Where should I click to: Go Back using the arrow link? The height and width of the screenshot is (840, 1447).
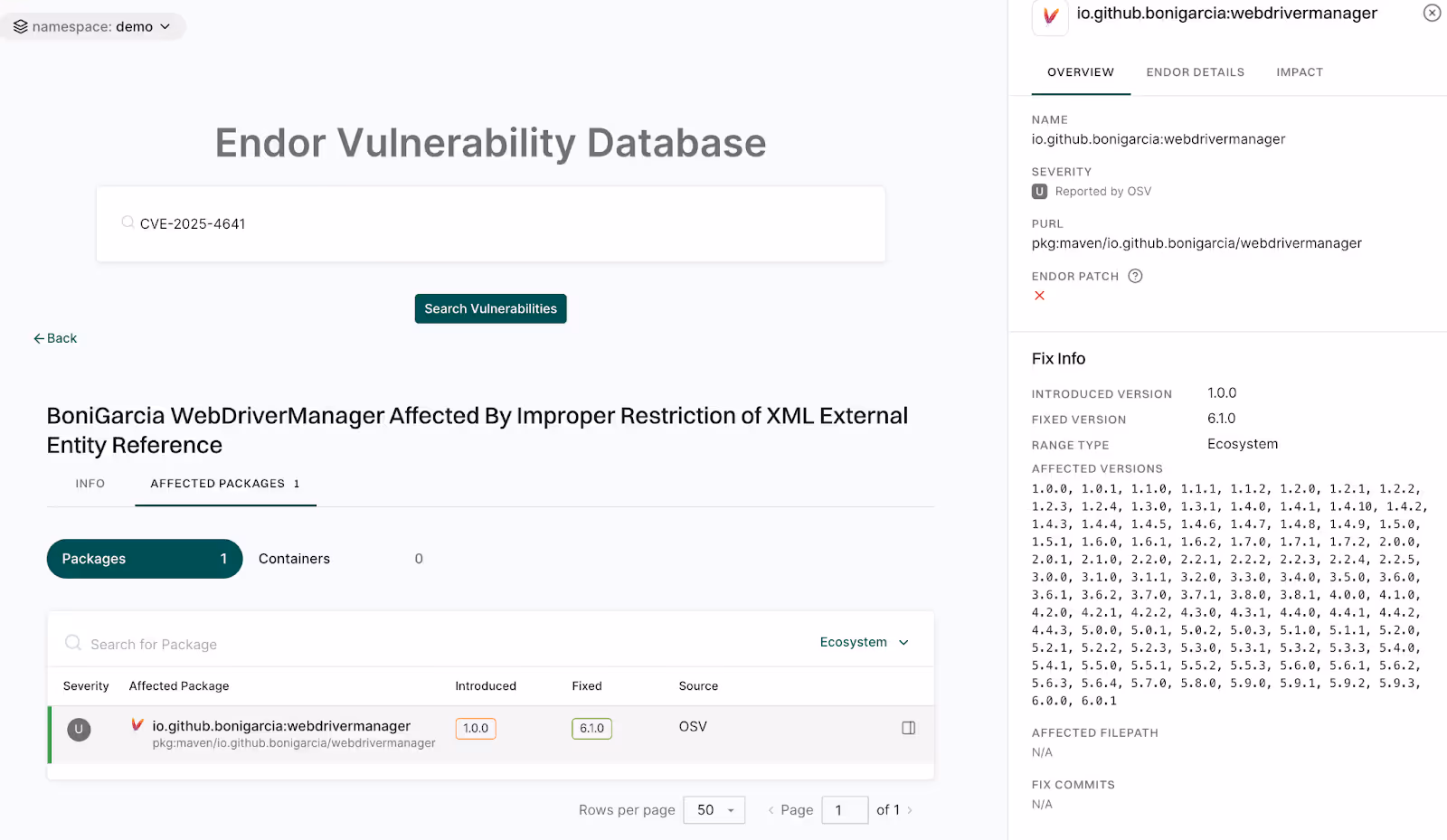coord(55,338)
